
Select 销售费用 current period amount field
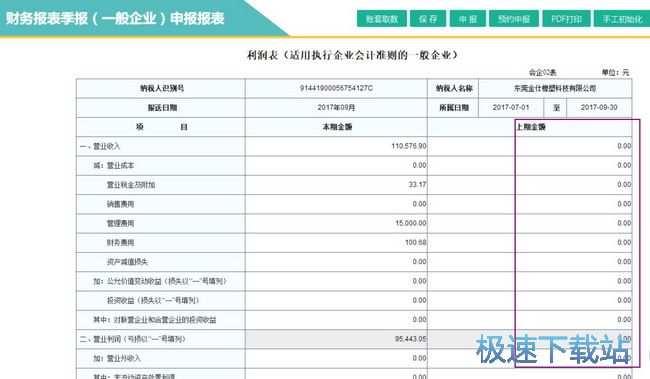coord(336,204)
